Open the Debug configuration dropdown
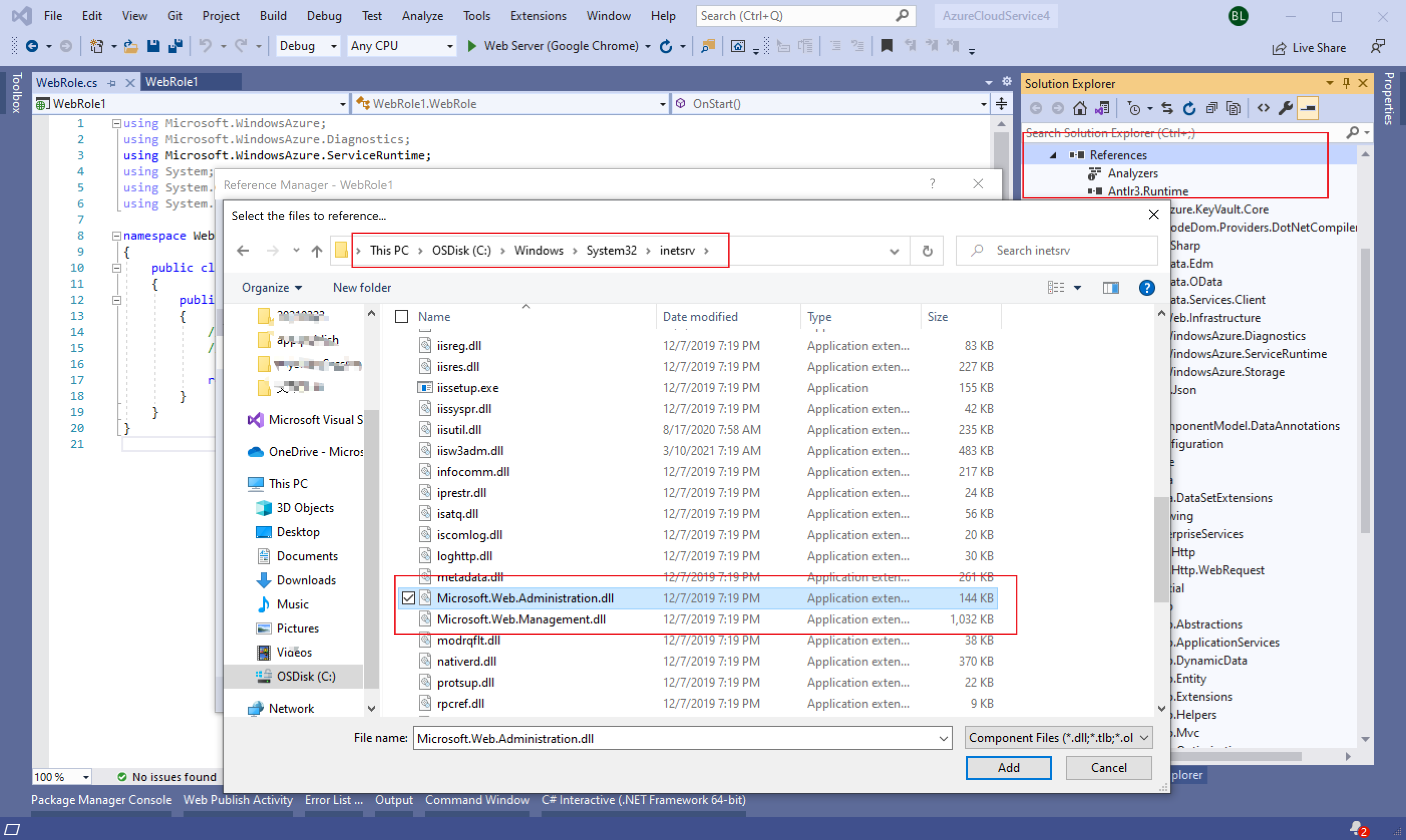Image resolution: width=1406 pixels, height=840 pixels. 333,47
